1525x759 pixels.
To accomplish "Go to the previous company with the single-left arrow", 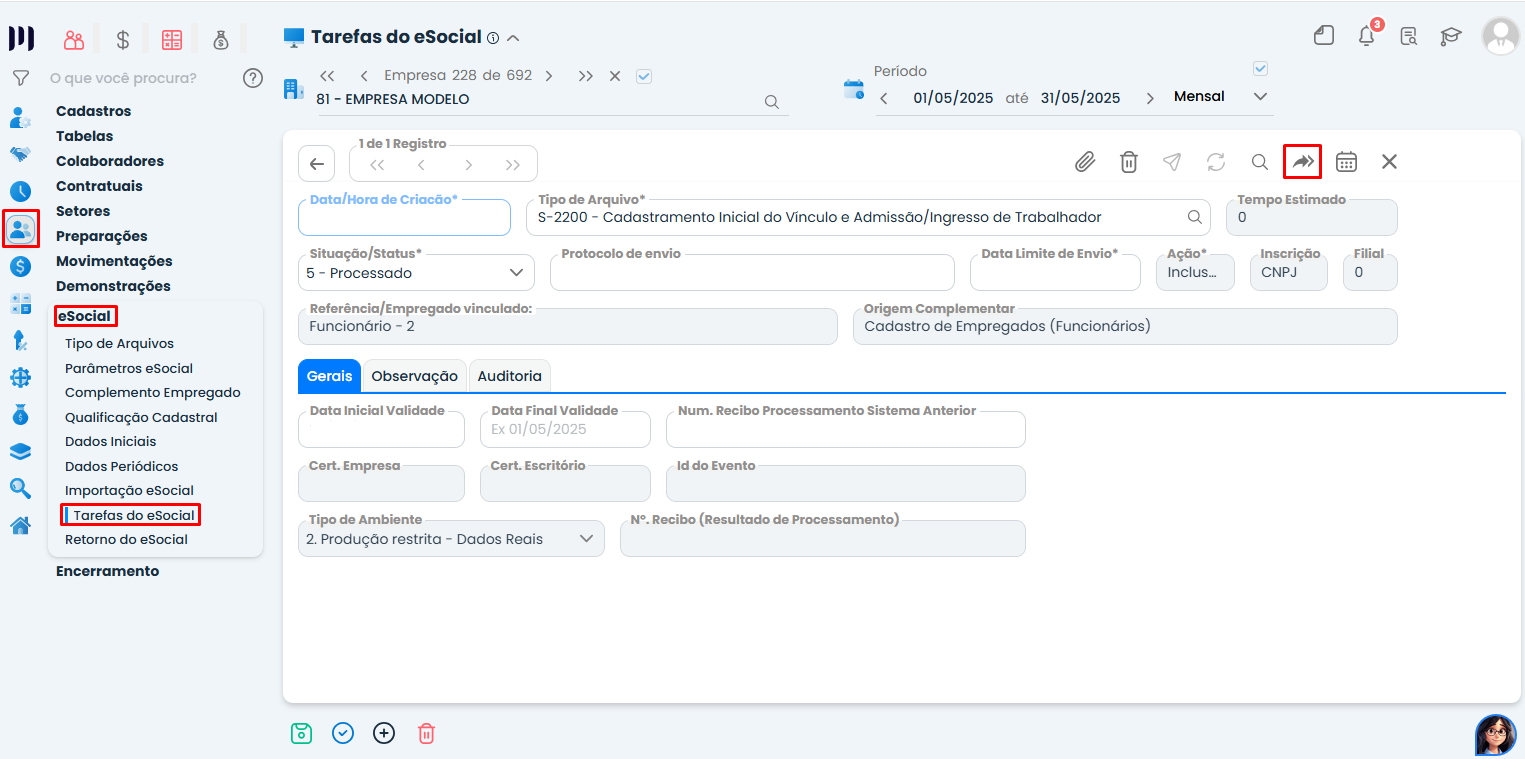I will pos(364,76).
